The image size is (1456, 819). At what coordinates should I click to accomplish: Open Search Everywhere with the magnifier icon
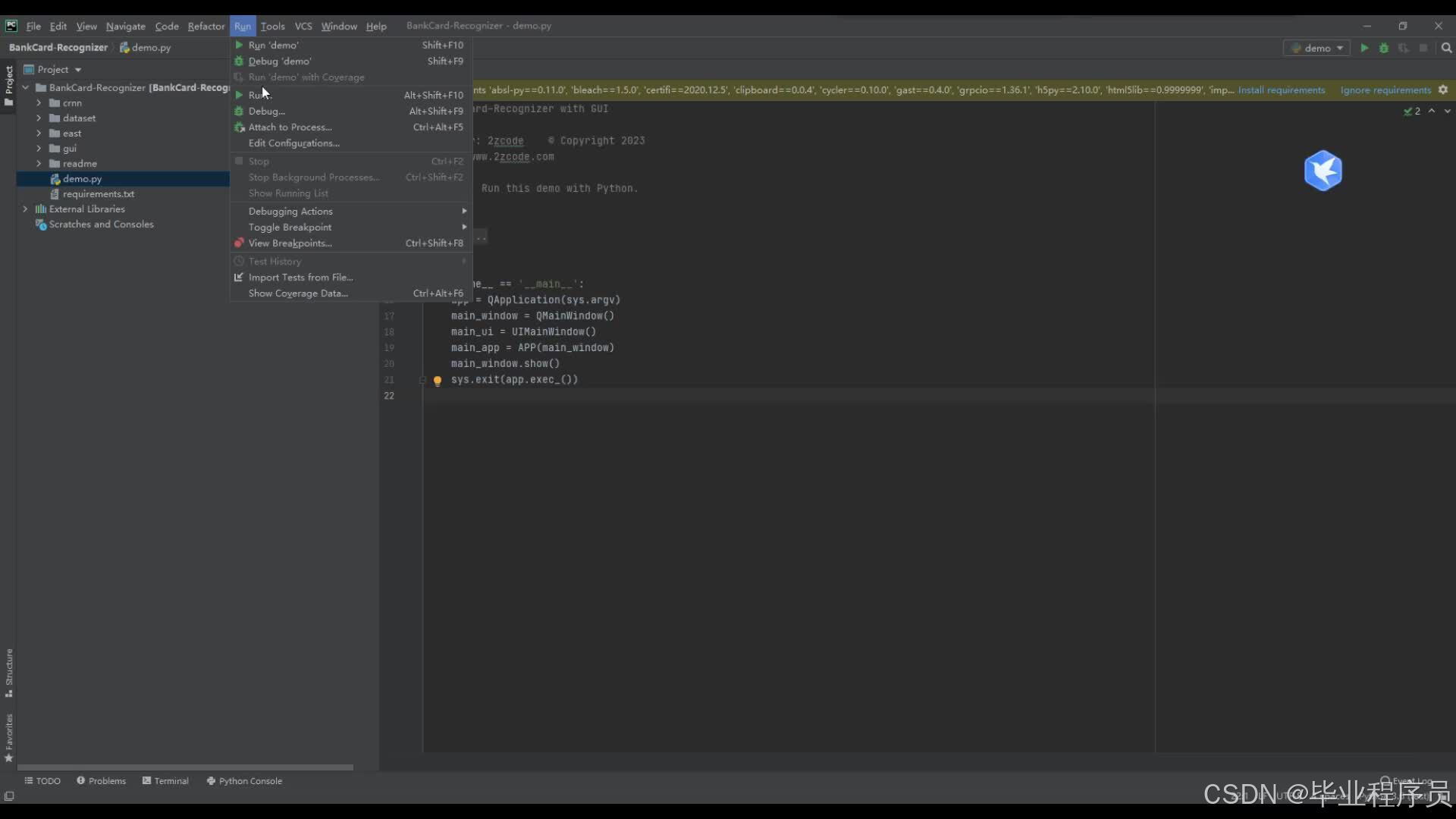pyautogui.click(x=1446, y=48)
